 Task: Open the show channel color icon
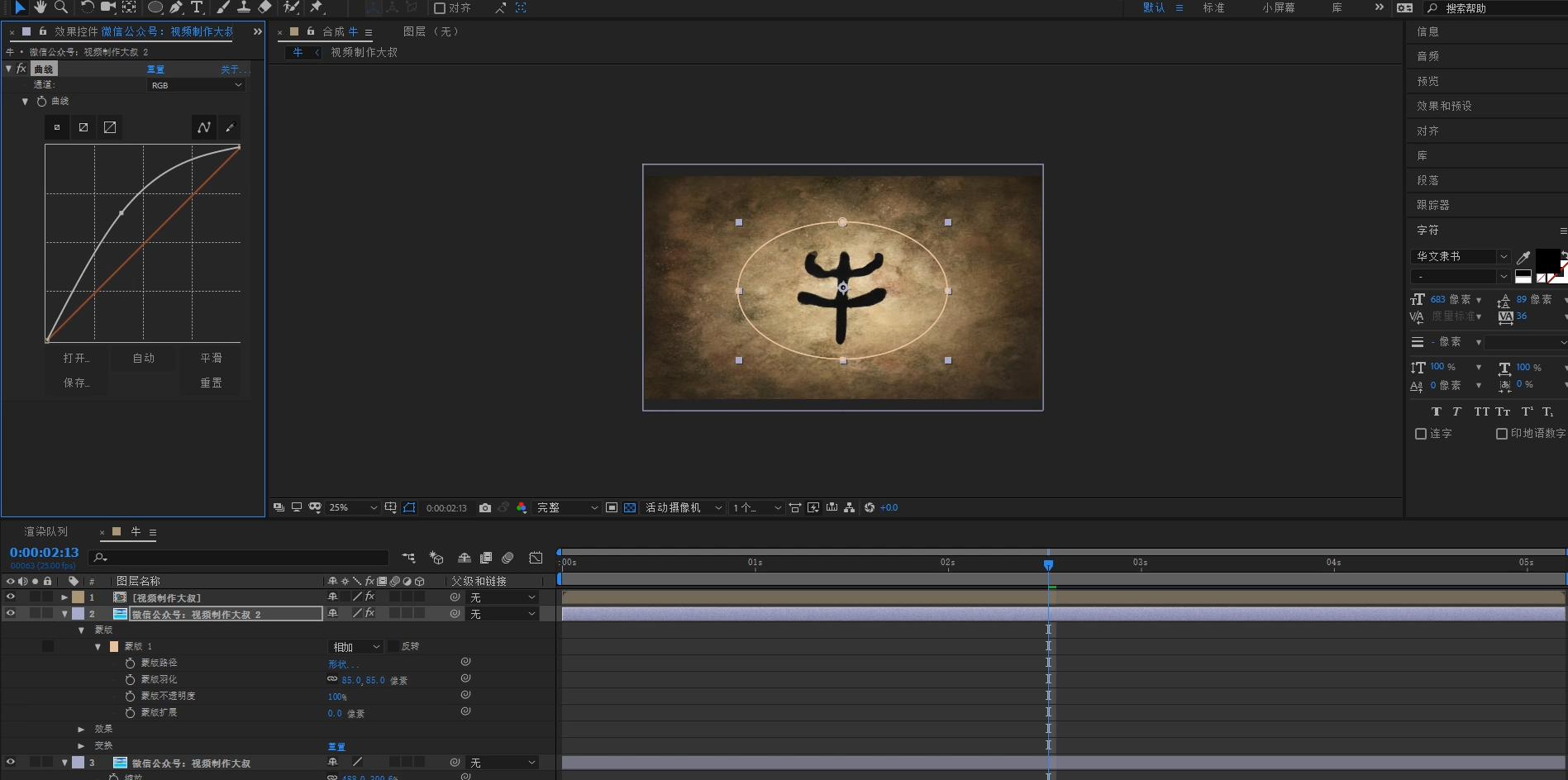(522, 507)
